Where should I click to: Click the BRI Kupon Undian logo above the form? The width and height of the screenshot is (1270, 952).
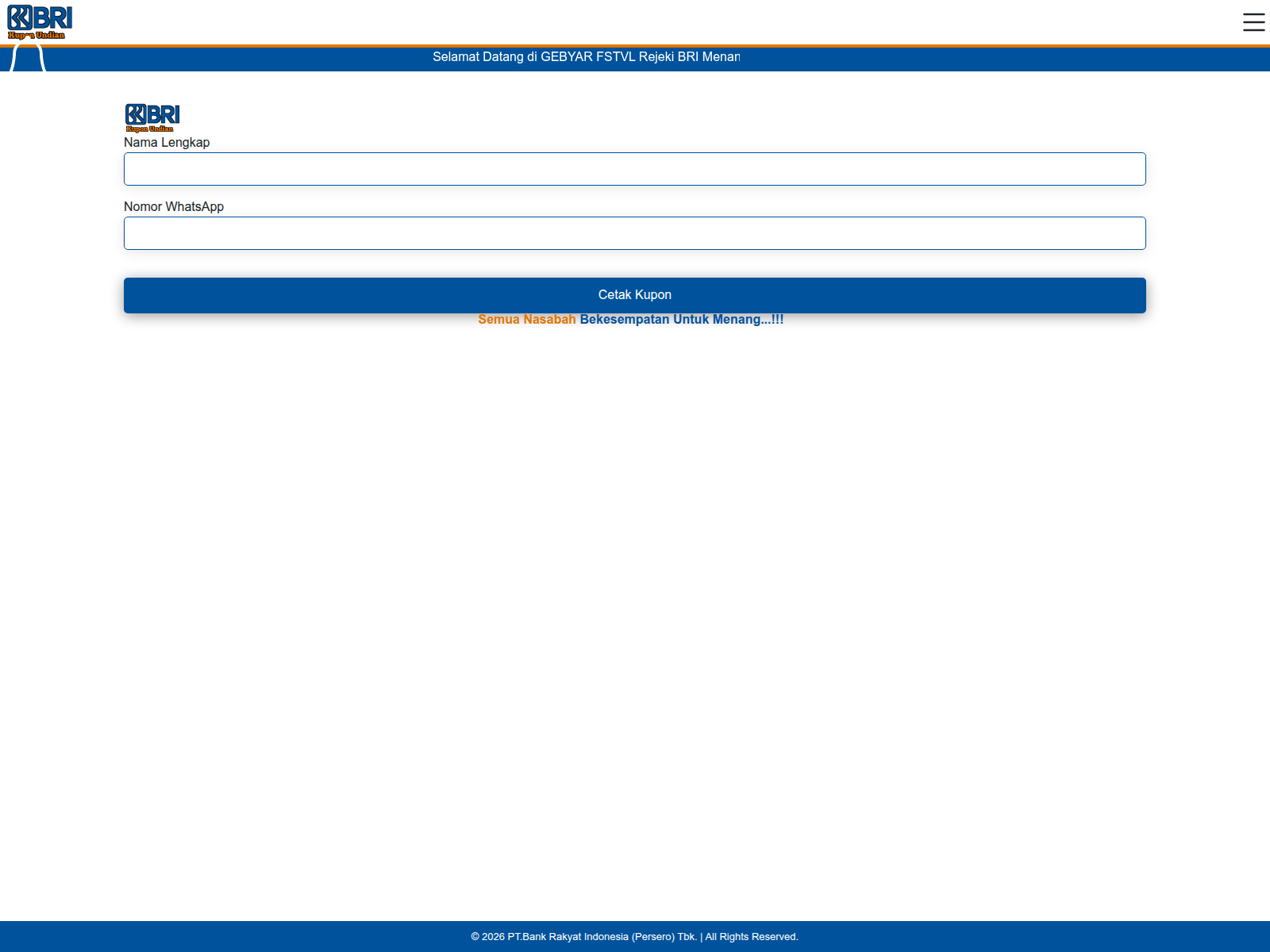(x=152, y=116)
